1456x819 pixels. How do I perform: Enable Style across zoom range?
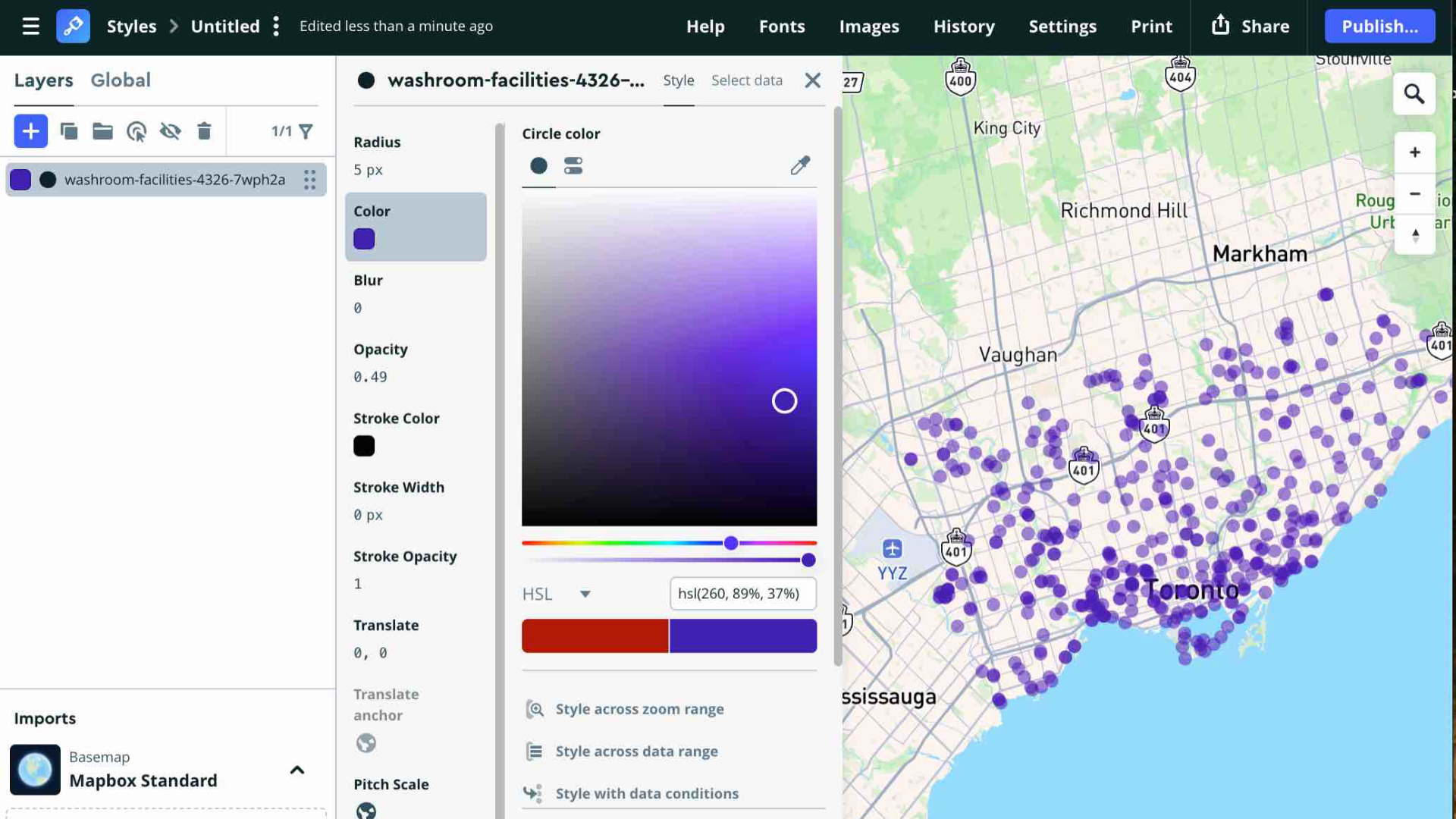639,708
